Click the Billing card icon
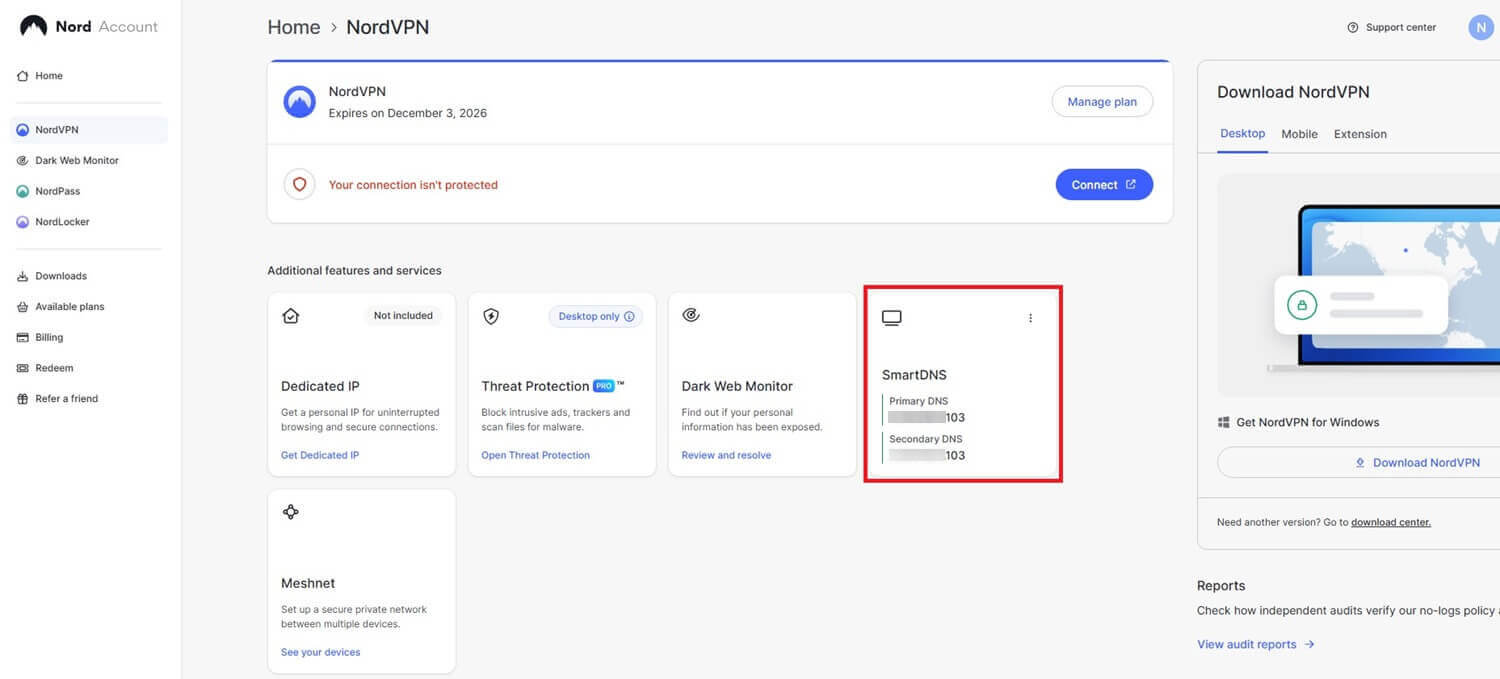Screen dimensions: 1500x679 tap(23, 338)
